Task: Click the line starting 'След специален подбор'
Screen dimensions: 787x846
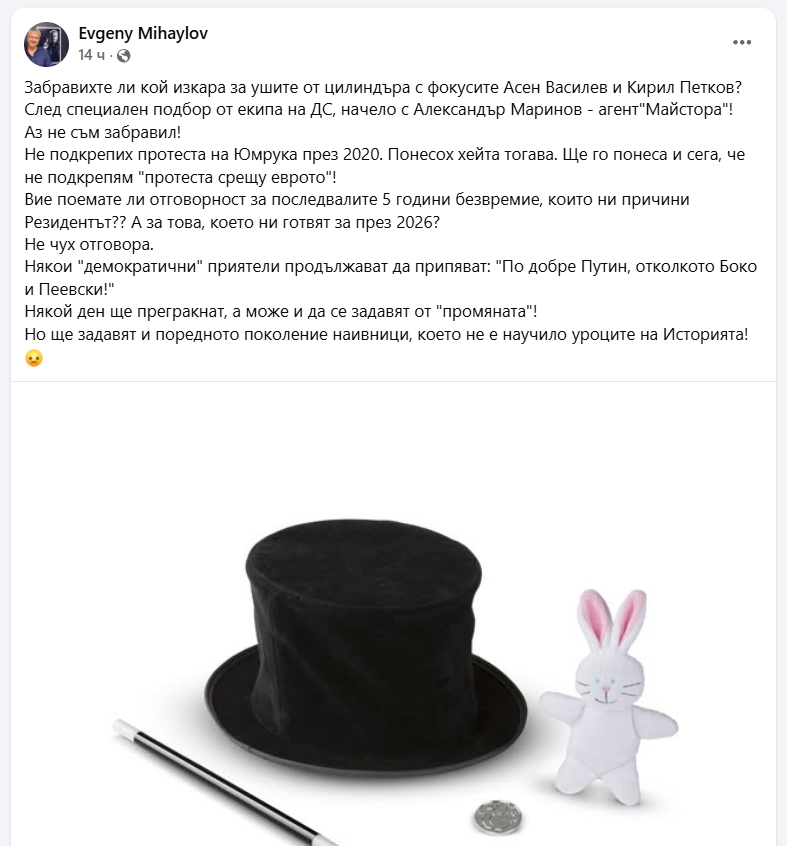Action: [379, 110]
